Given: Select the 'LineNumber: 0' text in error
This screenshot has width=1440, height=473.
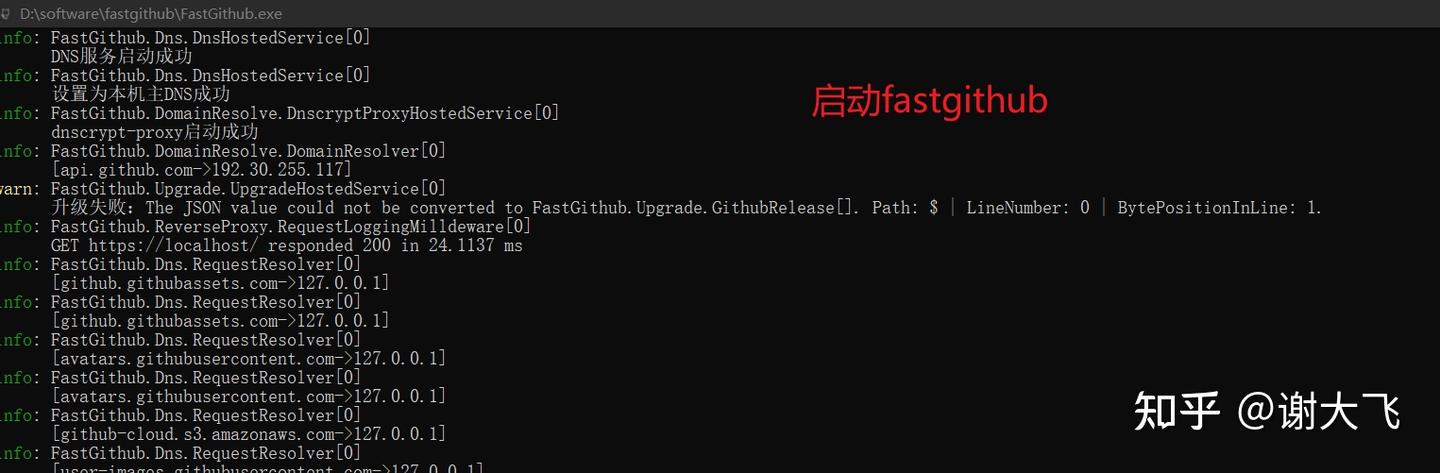Looking at the screenshot, I should click(1028, 208).
